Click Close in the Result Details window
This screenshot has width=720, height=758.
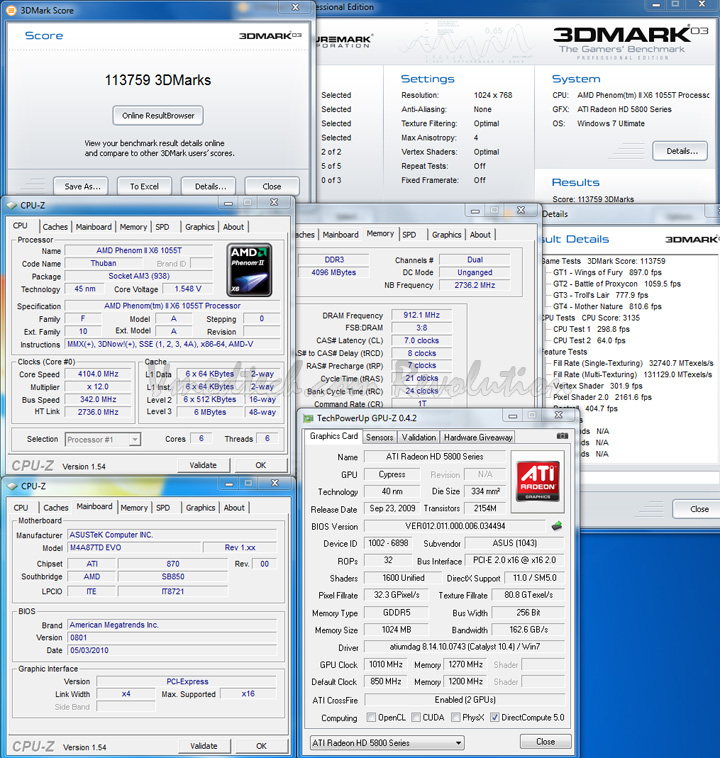click(696, 509)
